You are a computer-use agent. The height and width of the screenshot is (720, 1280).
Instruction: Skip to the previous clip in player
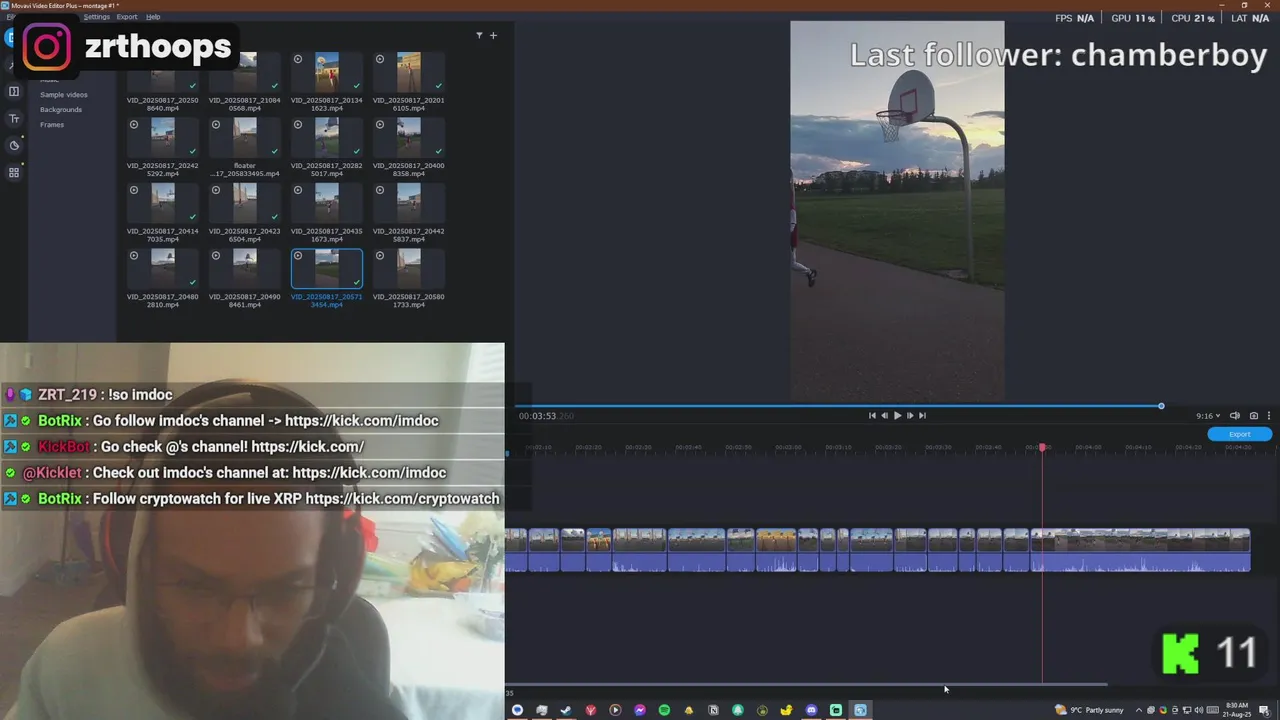click(872, 415)
